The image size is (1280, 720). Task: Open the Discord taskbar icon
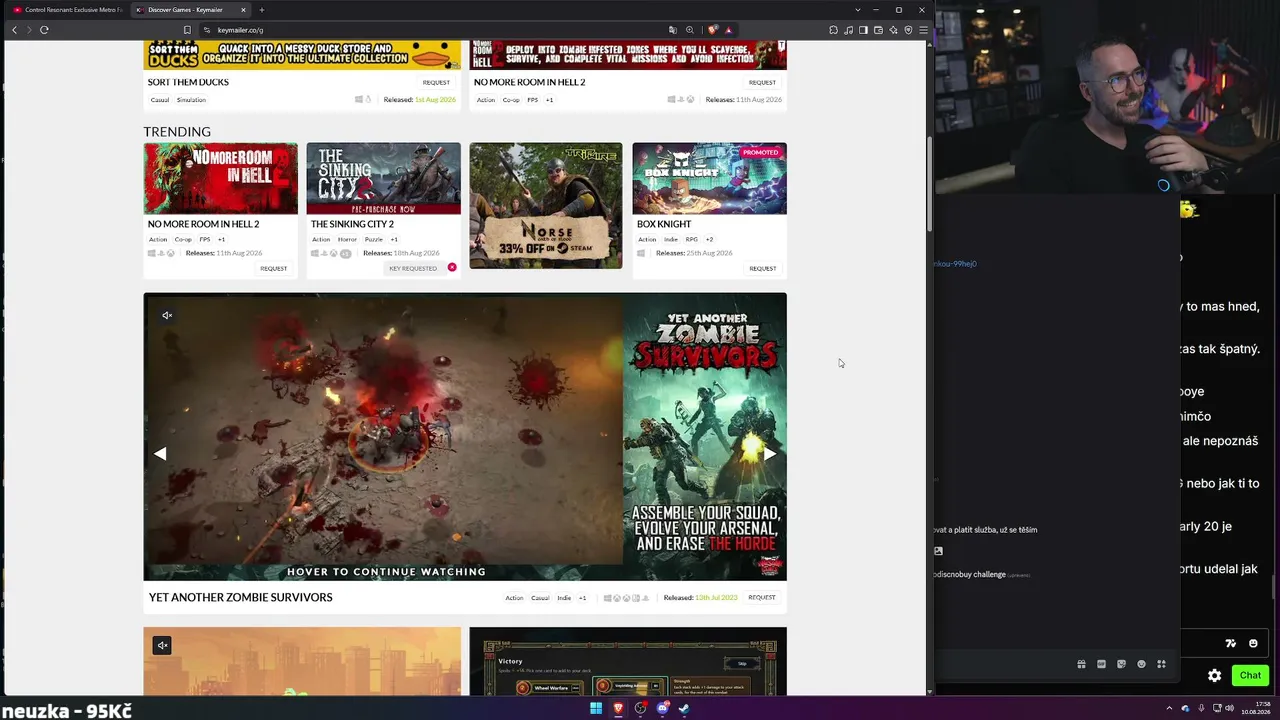pyautogui.click(x=662, y=708)
